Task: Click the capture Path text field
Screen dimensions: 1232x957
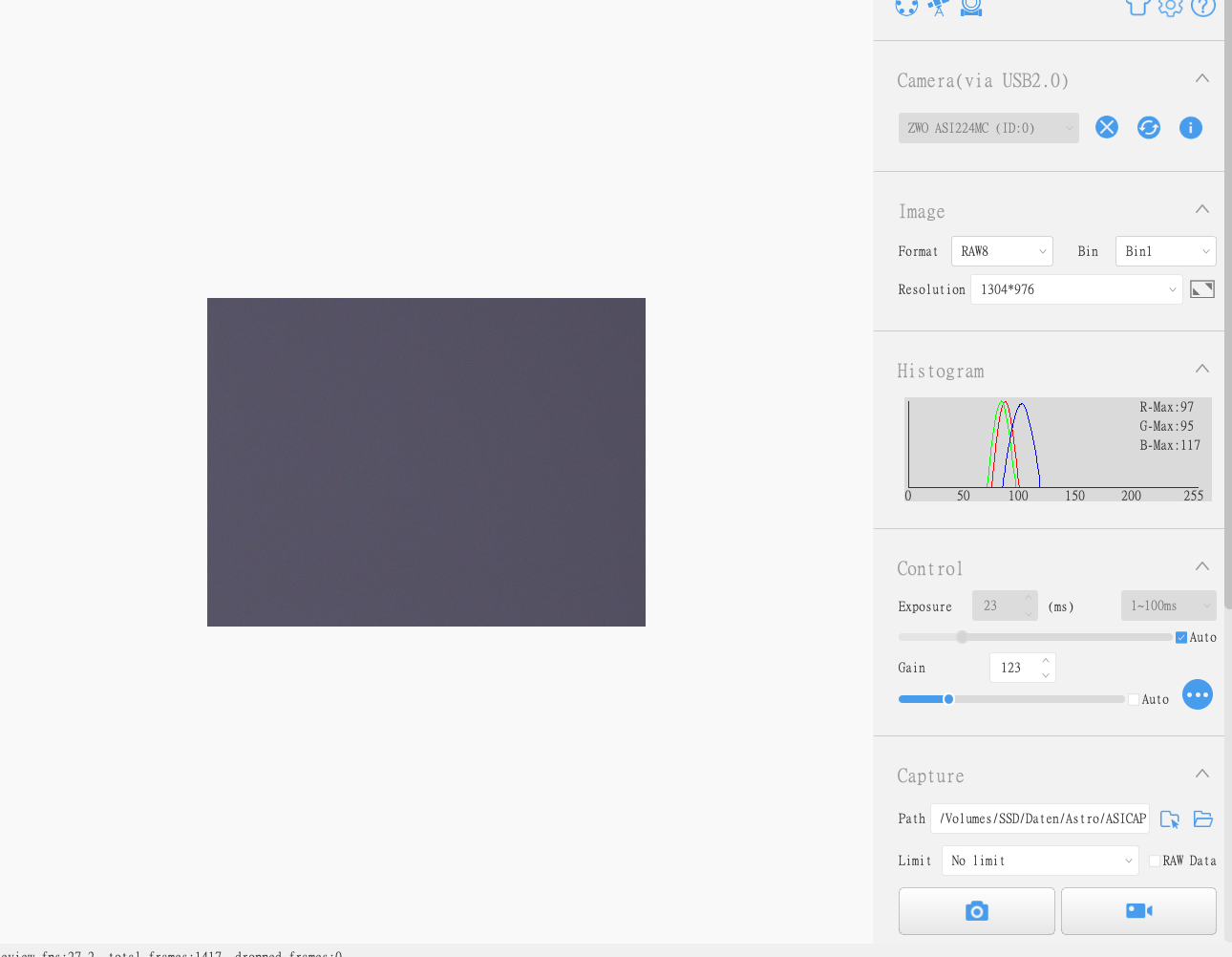Action: [1040, 819]
